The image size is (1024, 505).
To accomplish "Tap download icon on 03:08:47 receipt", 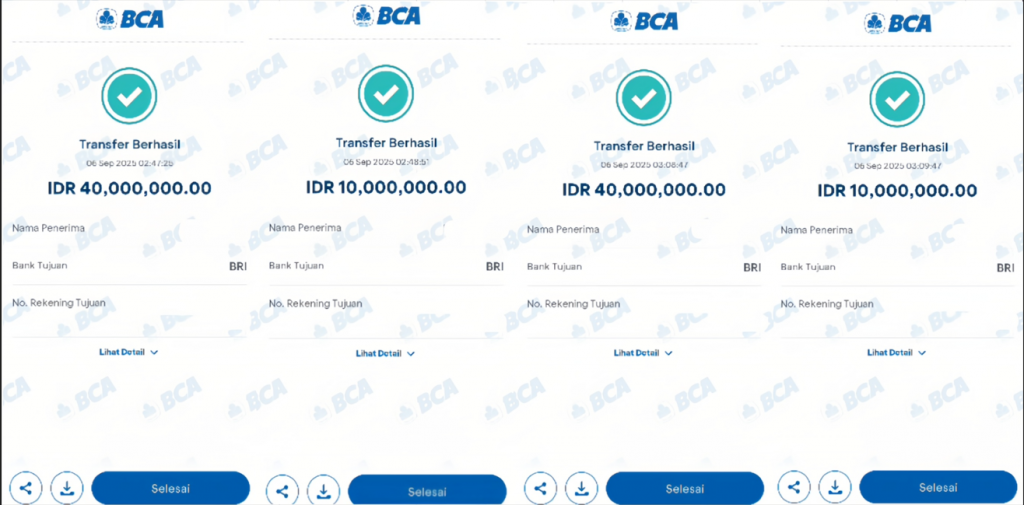I will (x=582, y=488).
